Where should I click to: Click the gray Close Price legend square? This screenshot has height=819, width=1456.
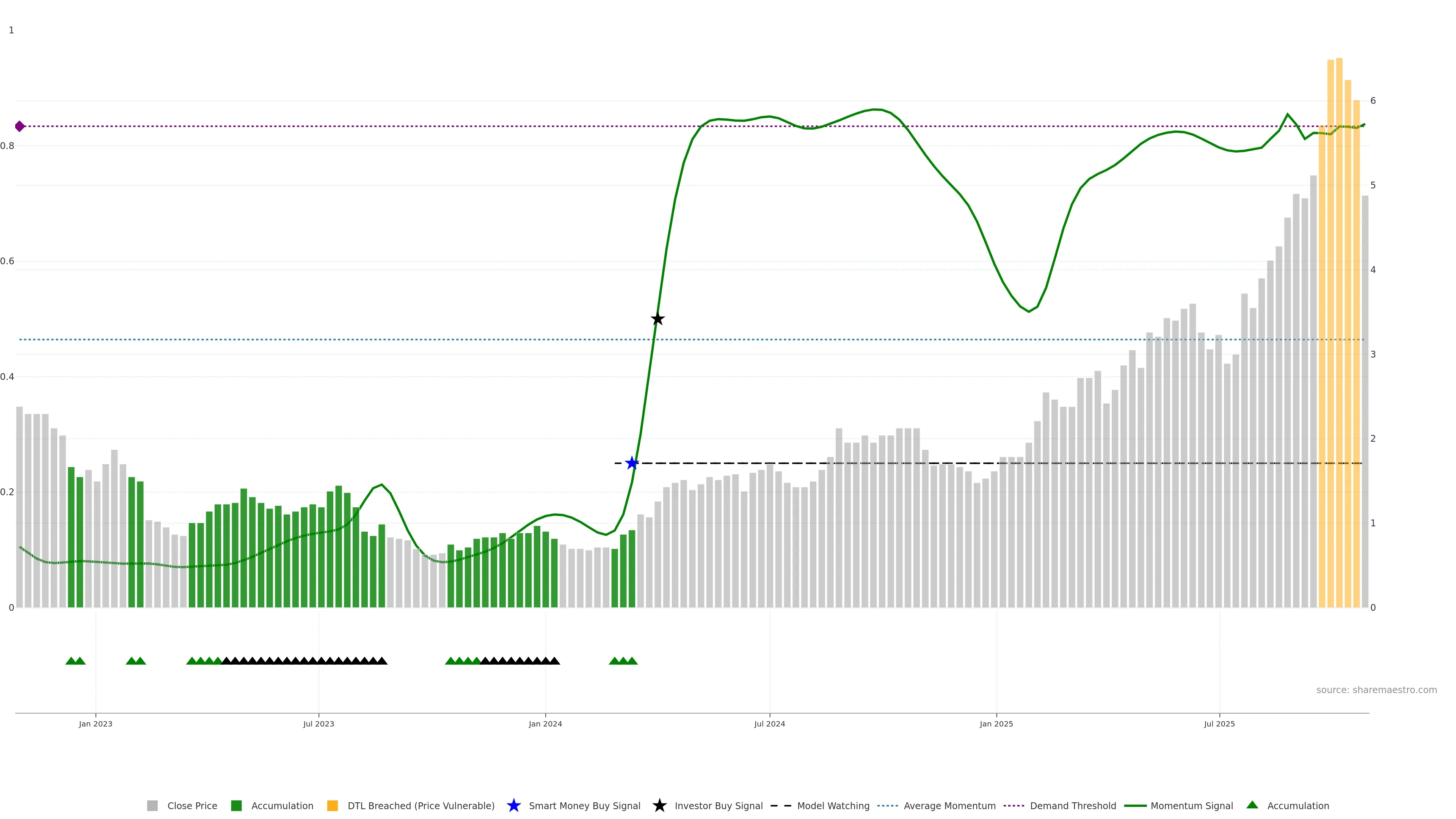coord(152,806)
